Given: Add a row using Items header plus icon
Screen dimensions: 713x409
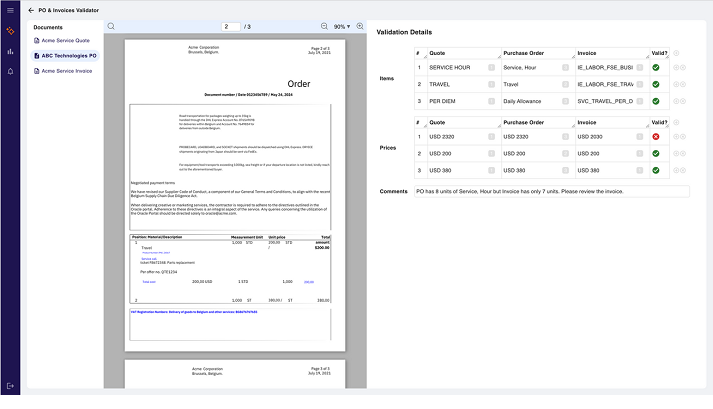Looking at the screenshot, I should [x=677, y=52].
